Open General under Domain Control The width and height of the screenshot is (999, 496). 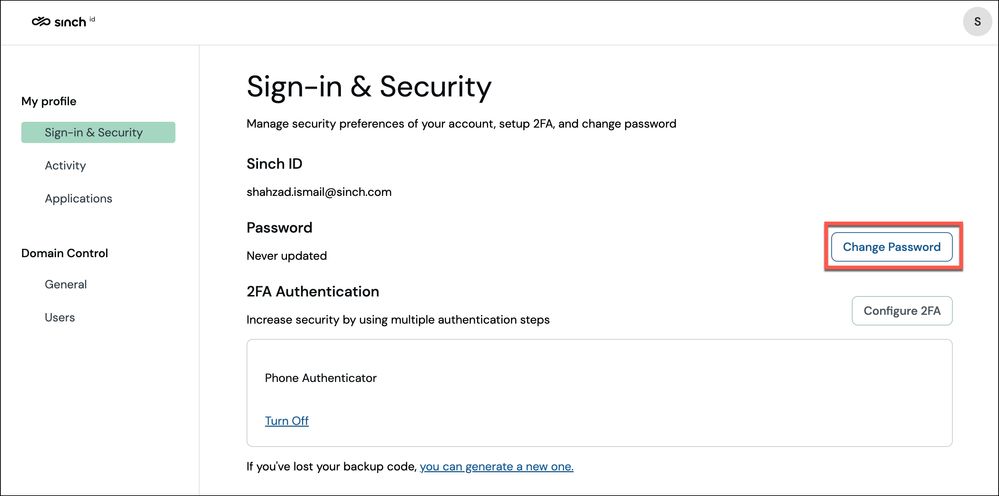66,284
